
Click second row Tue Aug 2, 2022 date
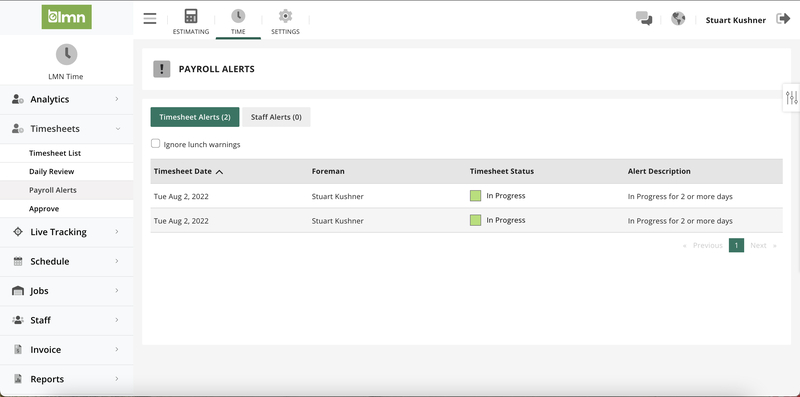tap(181, 221)
